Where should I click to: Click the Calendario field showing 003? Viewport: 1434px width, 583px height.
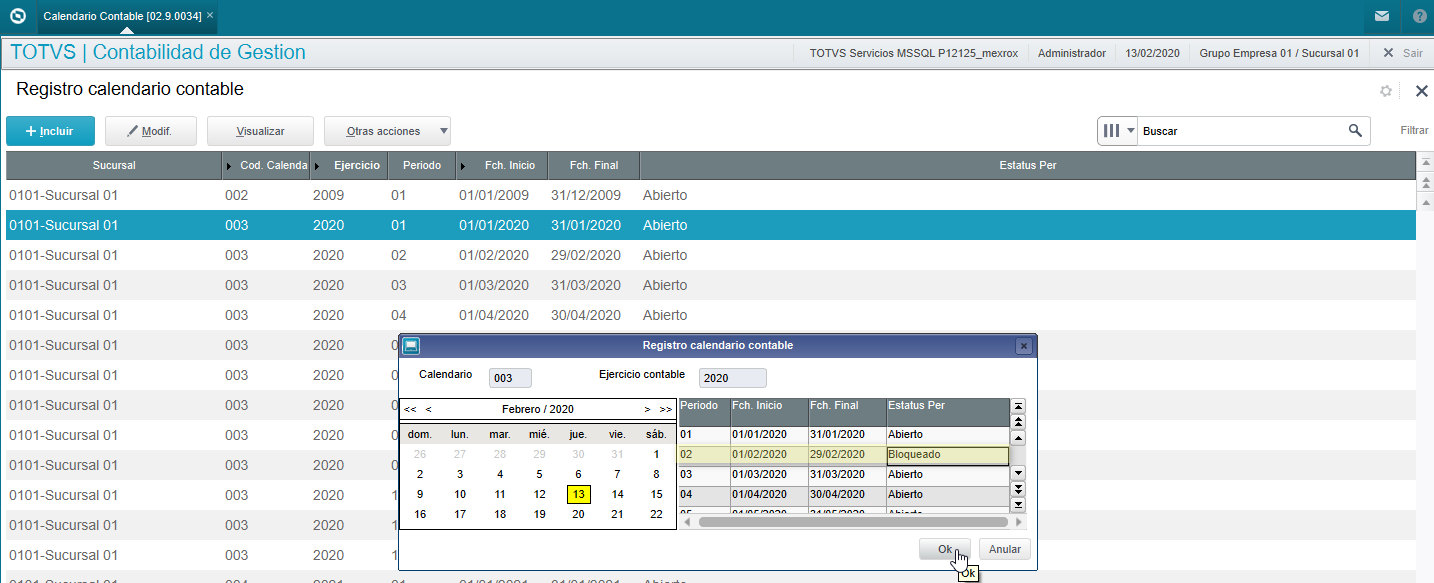(x=510, y=378)
